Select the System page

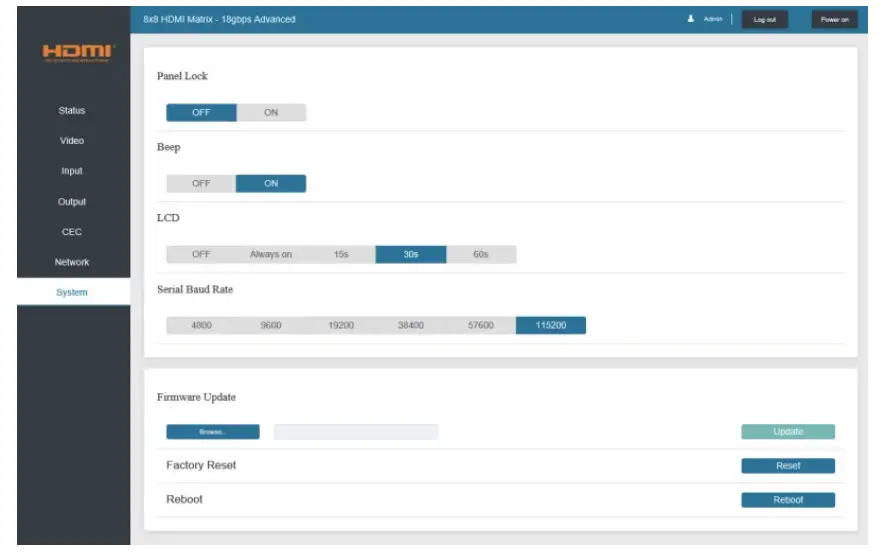point(73,292)
